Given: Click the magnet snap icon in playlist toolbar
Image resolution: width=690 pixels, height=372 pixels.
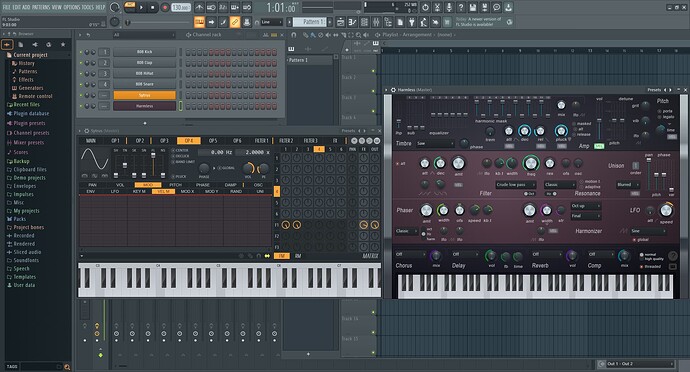Looking at the screenshot, I should (x=294, y=35).
